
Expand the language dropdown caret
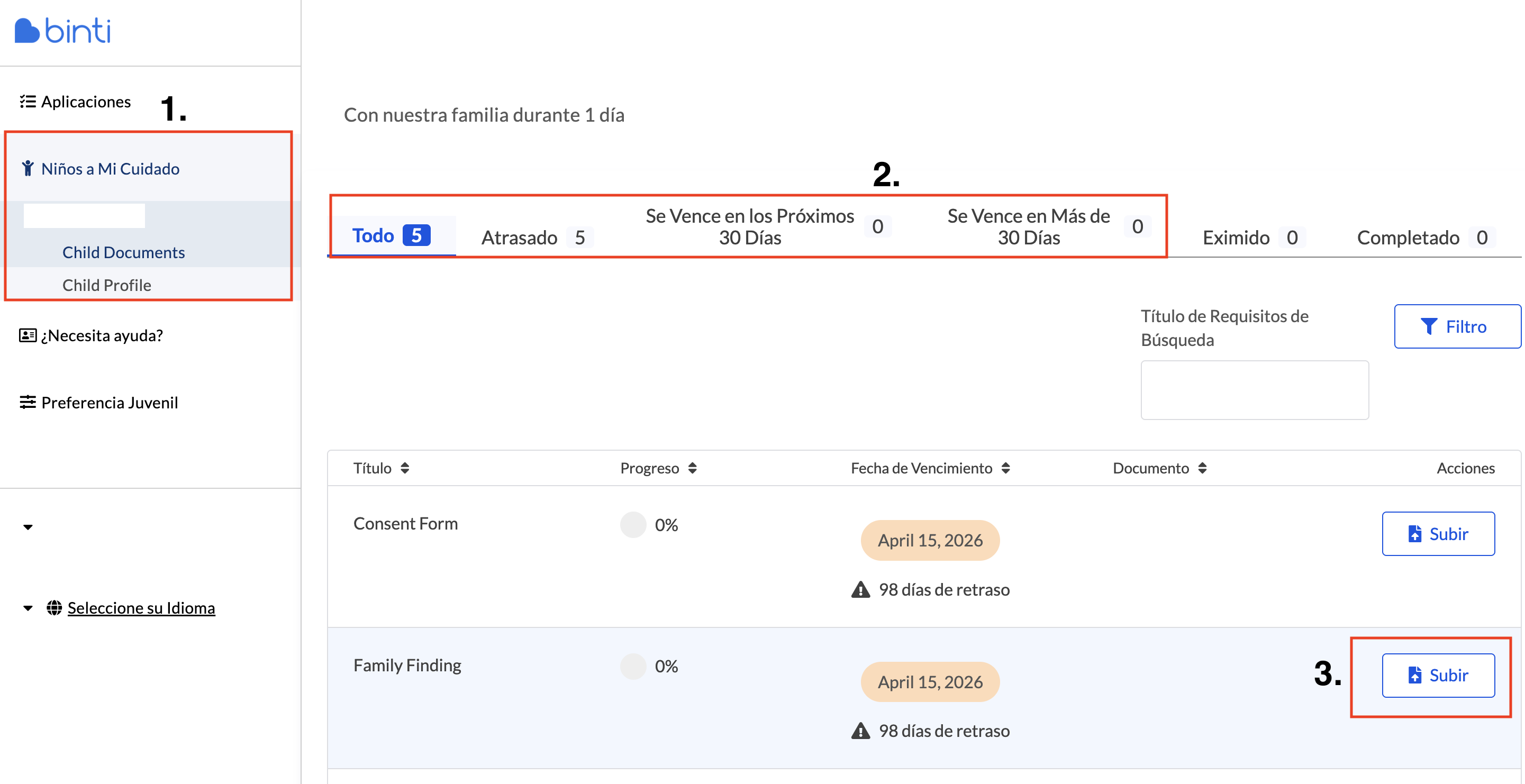[x=28, y=608]
